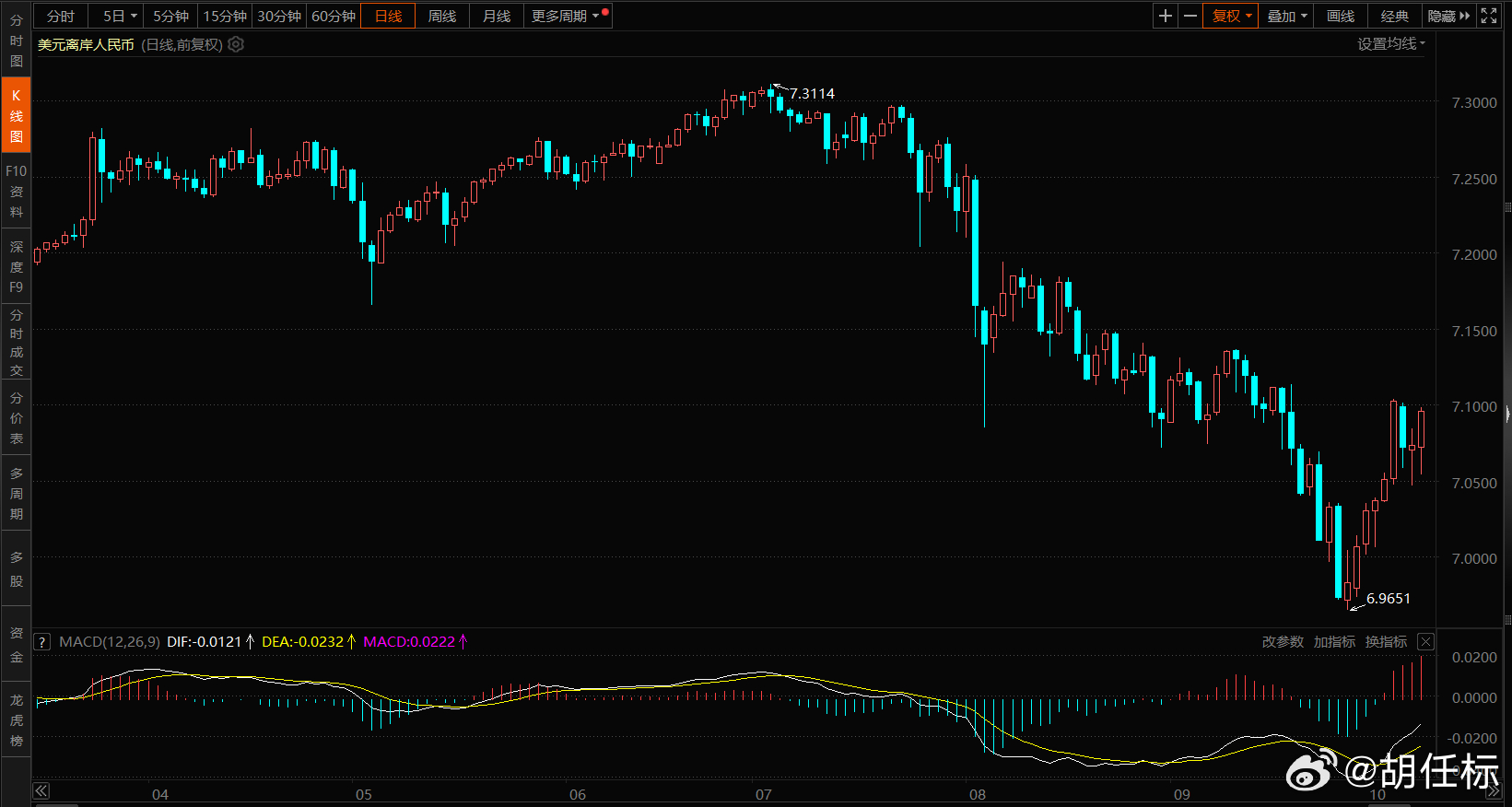Click MACD help question mark icon

(41, 642)
